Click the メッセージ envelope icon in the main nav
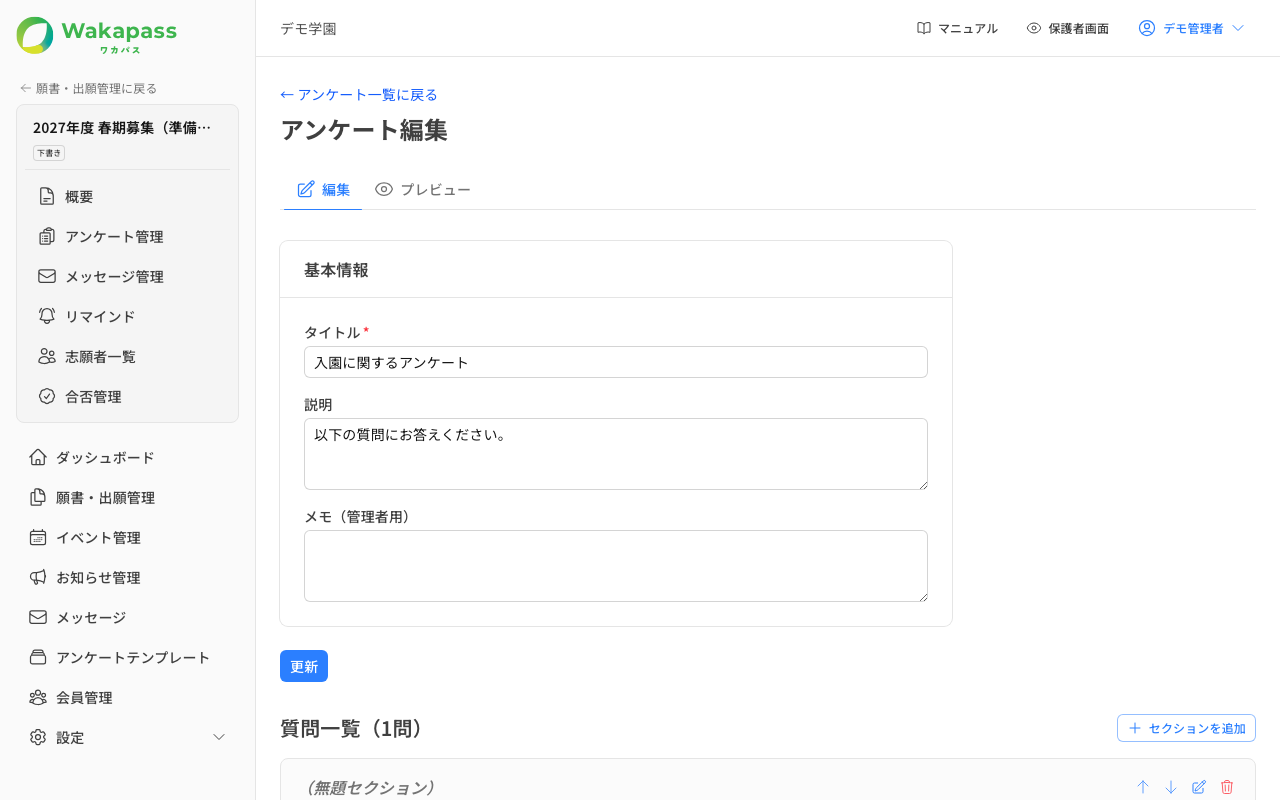The image size is (1280, 800). click(38, 617)
